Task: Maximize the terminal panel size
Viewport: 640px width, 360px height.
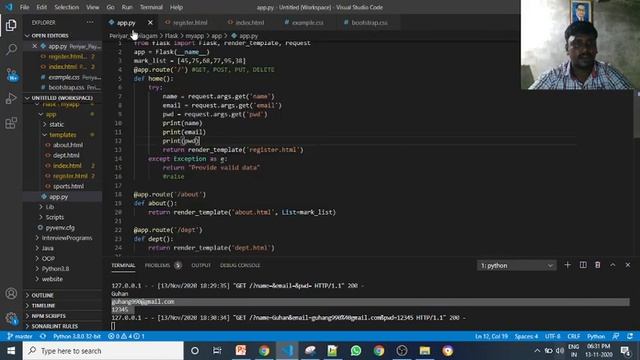Action: pyautogui.click(x=613, y=265)
